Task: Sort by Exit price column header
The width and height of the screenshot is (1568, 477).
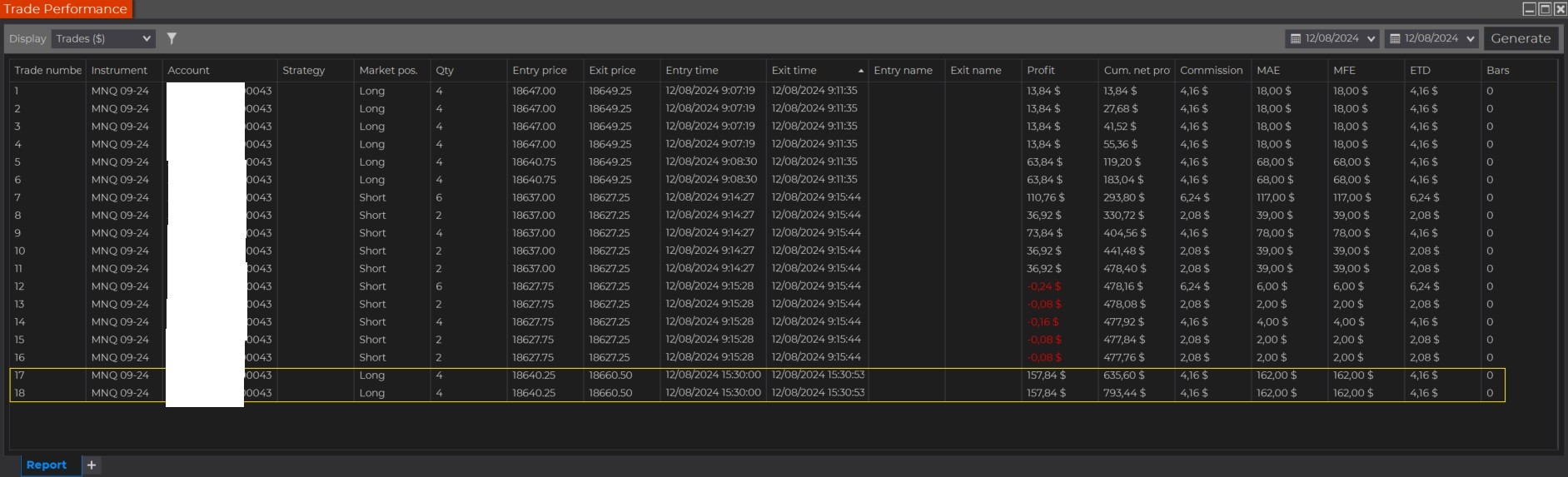Action: (621, 71)
